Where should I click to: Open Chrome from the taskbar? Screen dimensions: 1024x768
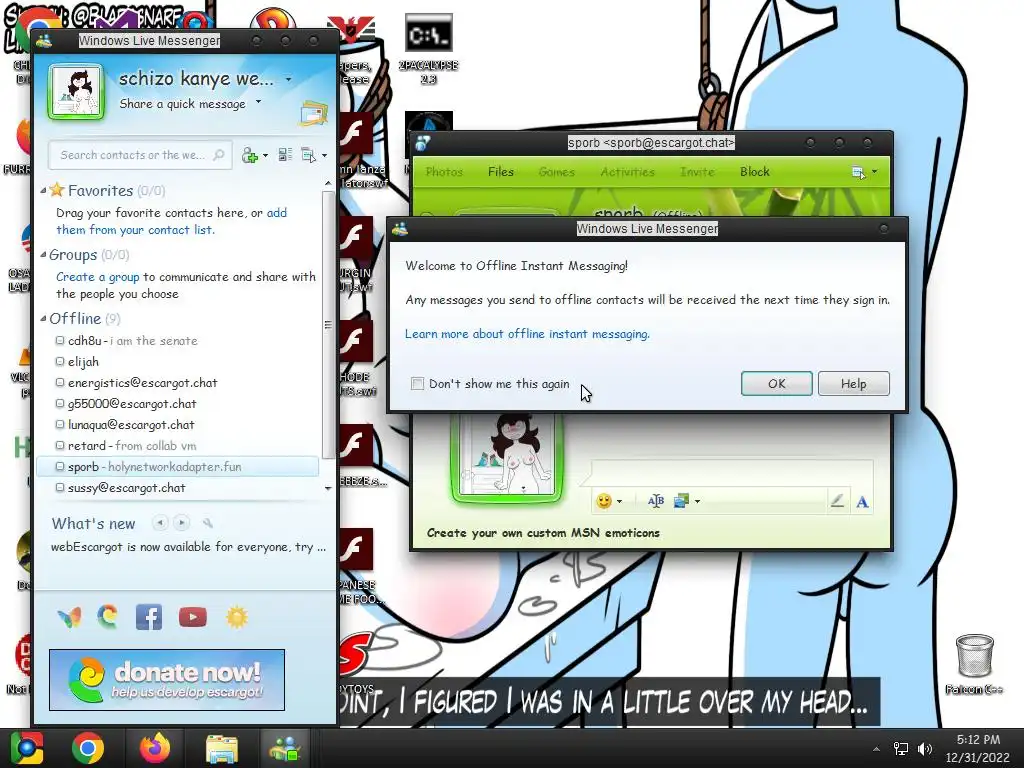[88, 748]
